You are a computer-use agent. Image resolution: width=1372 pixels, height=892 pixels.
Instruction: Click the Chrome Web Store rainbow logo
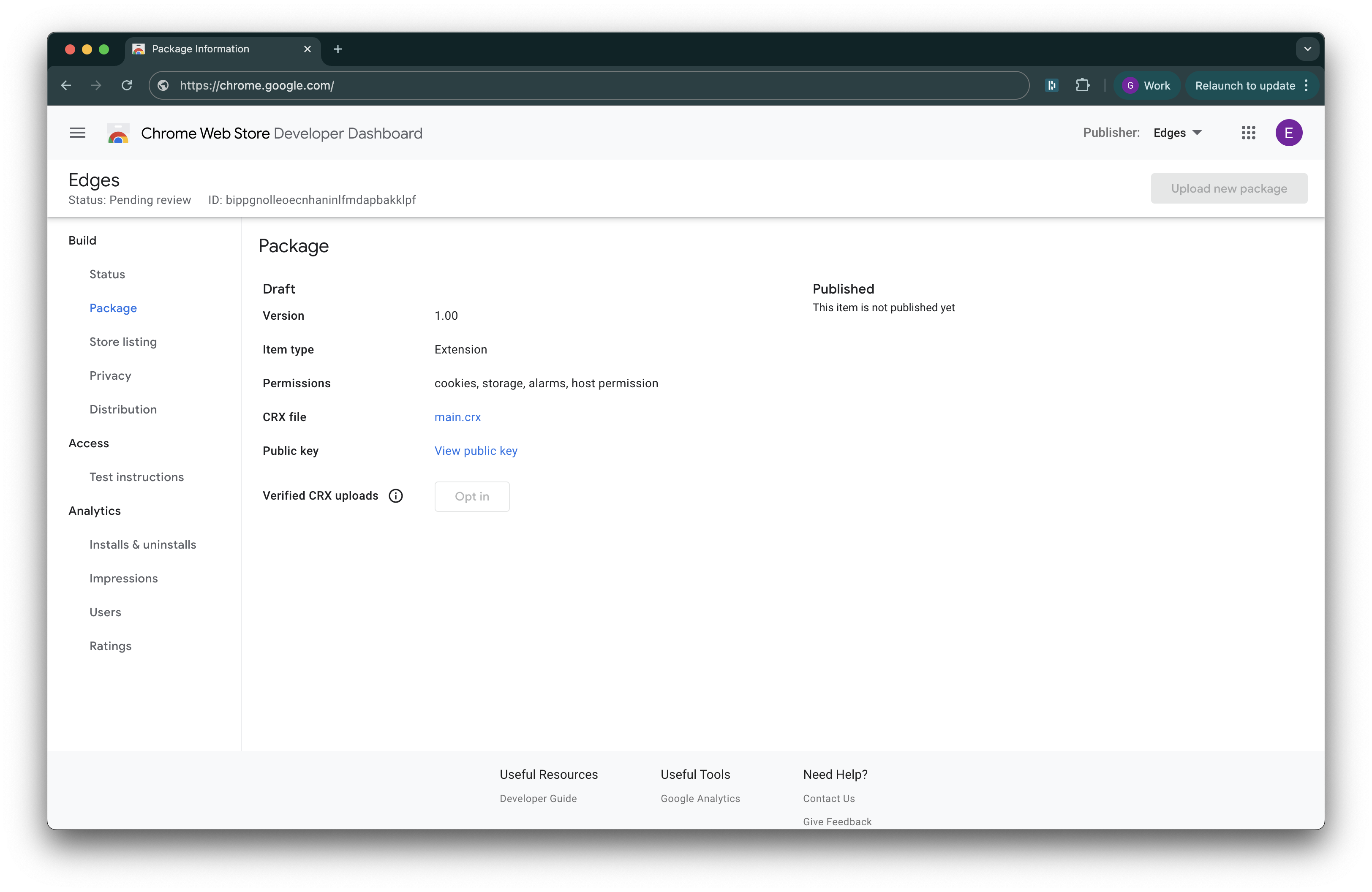(x=118, y=134)
